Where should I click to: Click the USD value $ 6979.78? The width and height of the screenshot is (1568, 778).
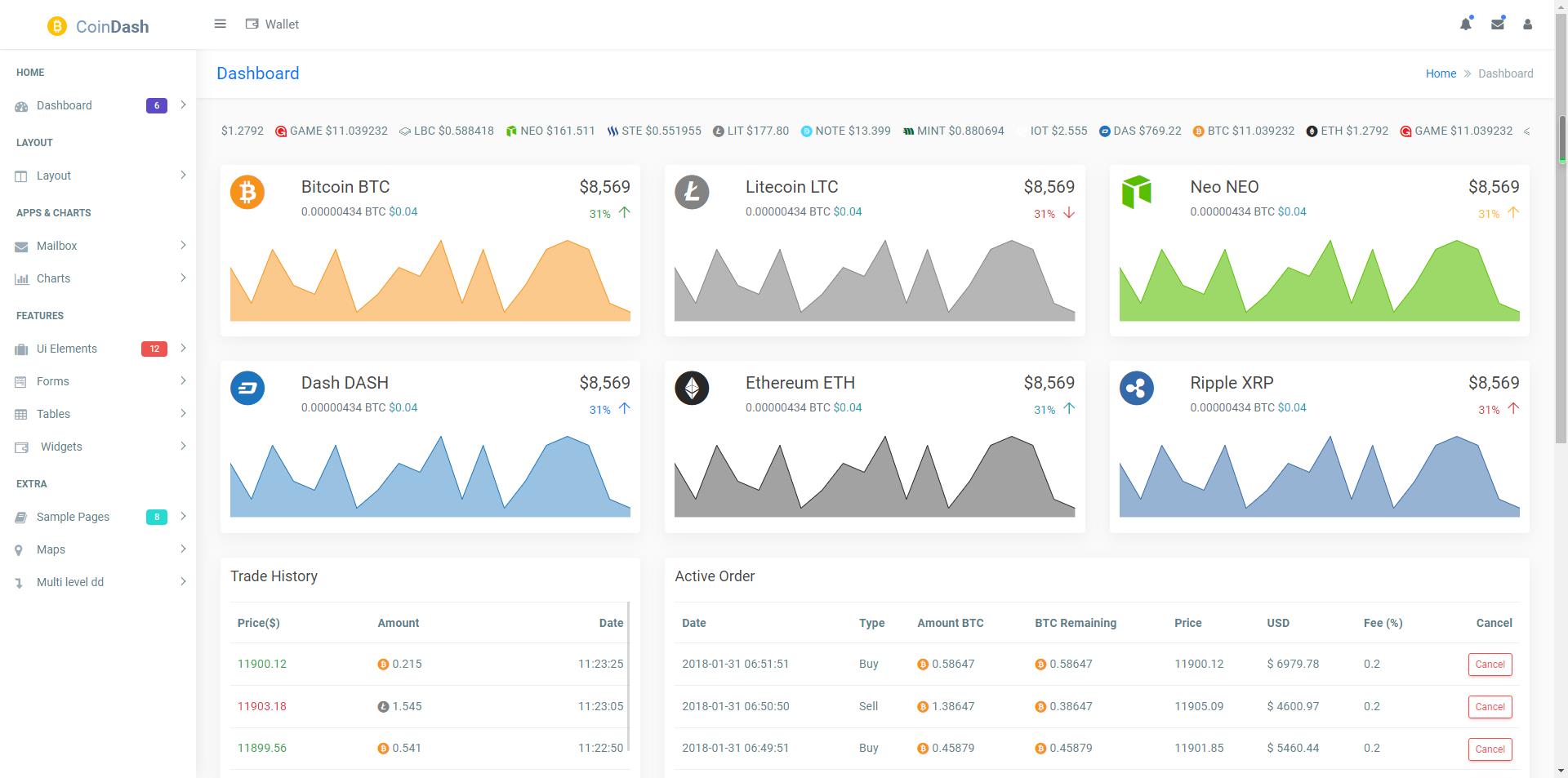point(1293,664)
